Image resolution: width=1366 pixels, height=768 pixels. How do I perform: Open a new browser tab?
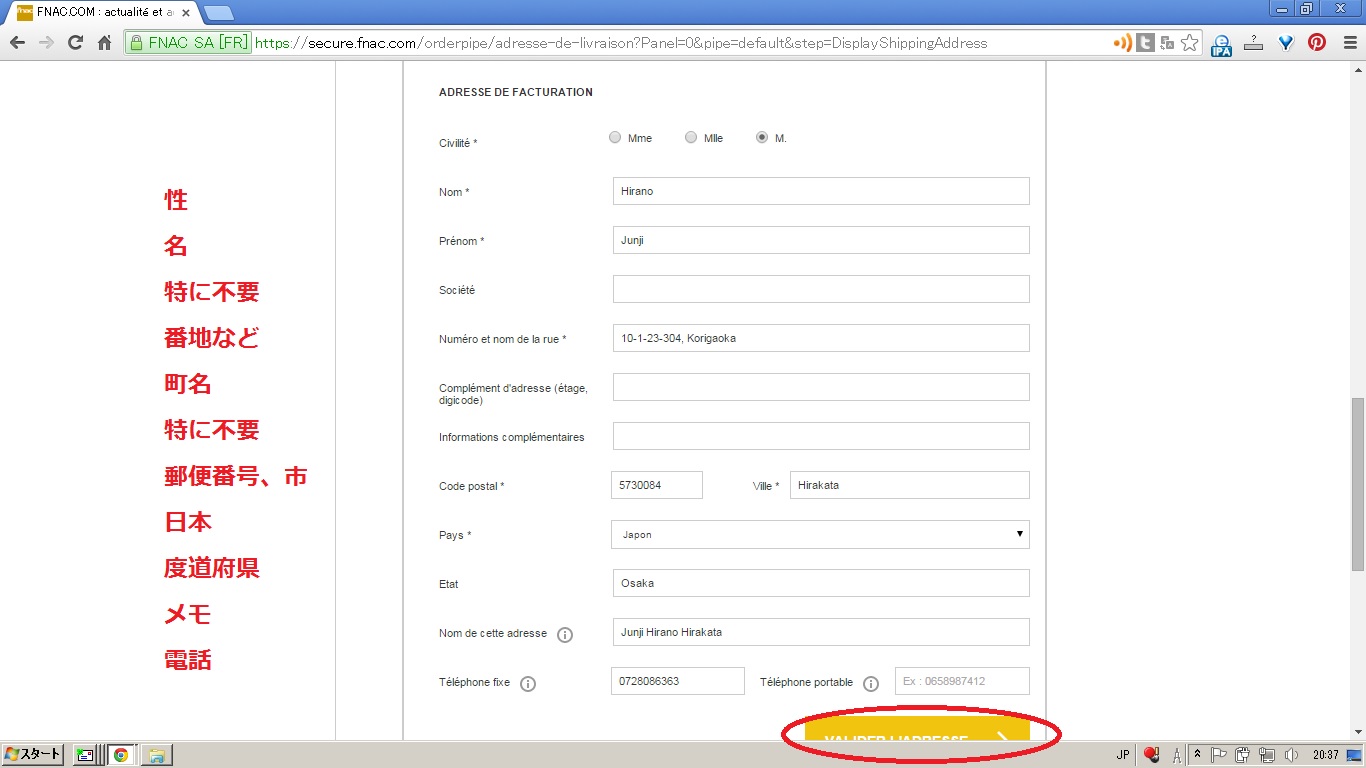coord(218,13)
